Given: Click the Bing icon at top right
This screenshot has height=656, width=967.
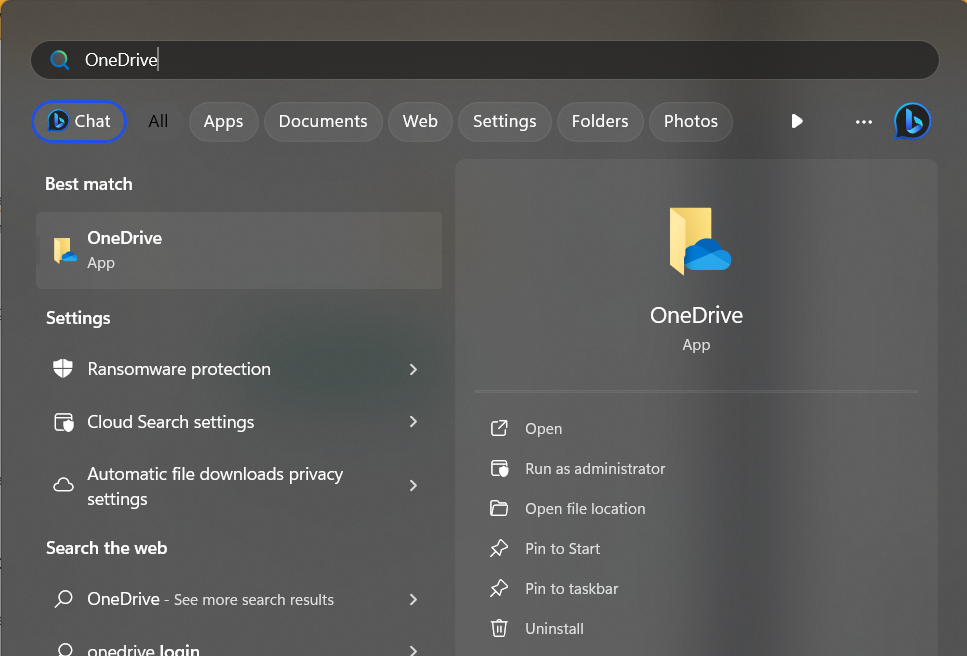Looking at the screenshot, I should point(912,121).
